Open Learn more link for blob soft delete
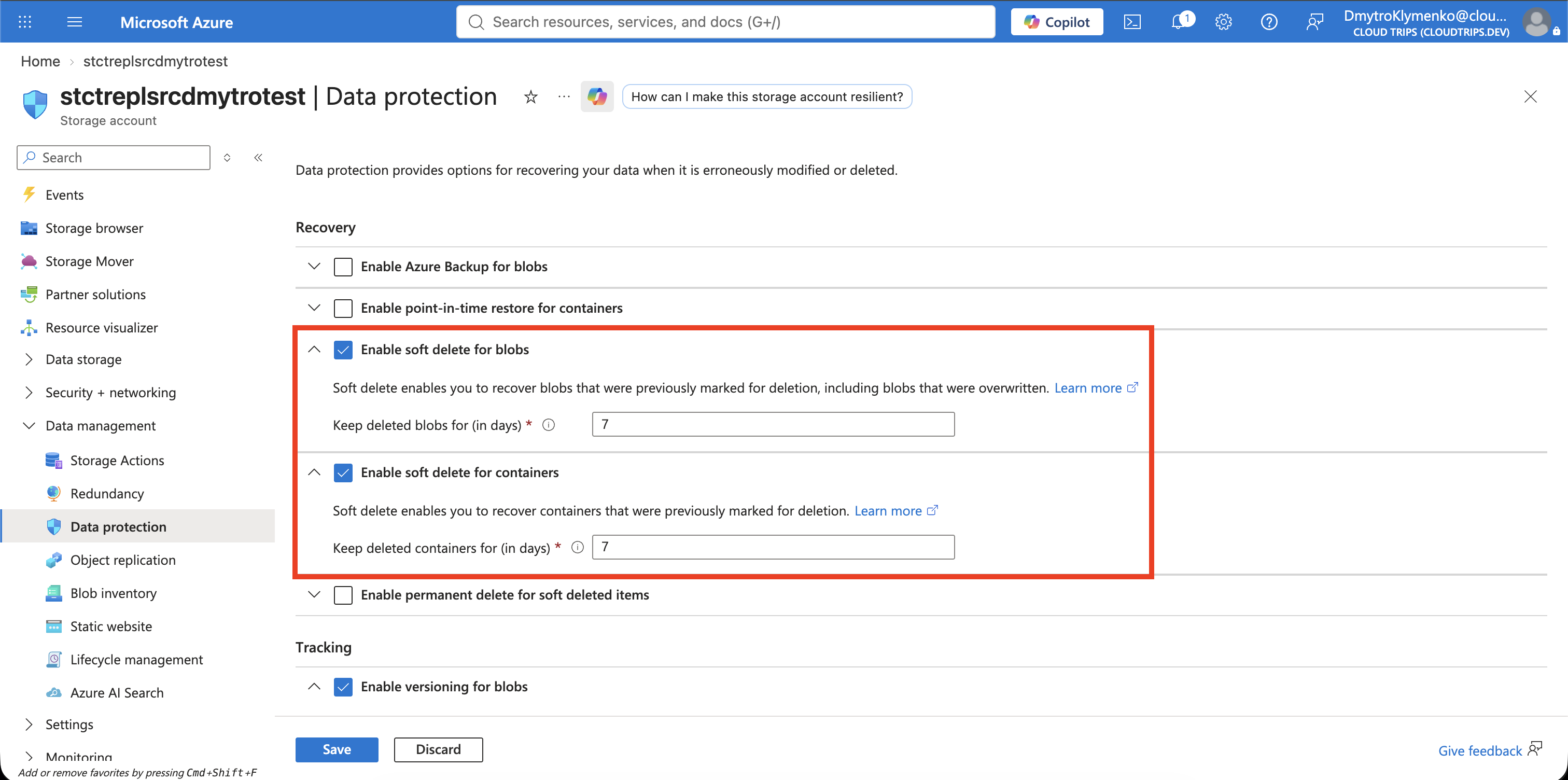This screenshot has width=1568, height=780. click(x=1096, y=388)
